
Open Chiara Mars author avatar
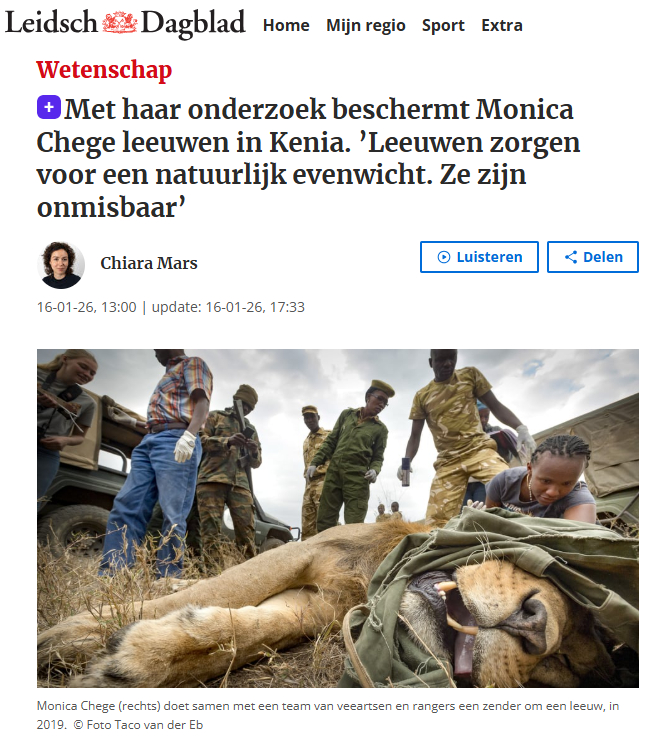coord(61,265)
